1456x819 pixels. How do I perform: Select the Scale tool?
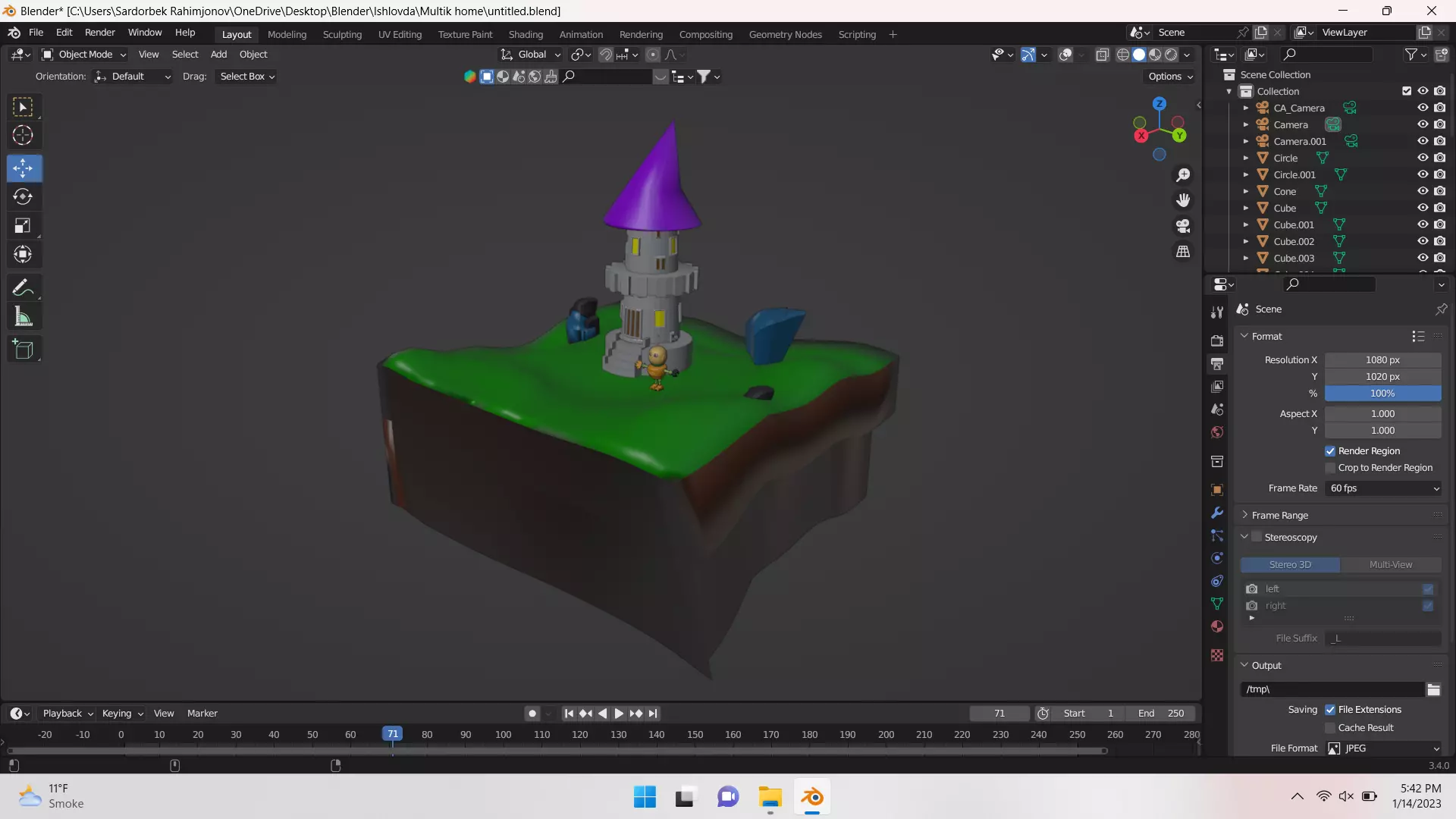tap(23, 226)
